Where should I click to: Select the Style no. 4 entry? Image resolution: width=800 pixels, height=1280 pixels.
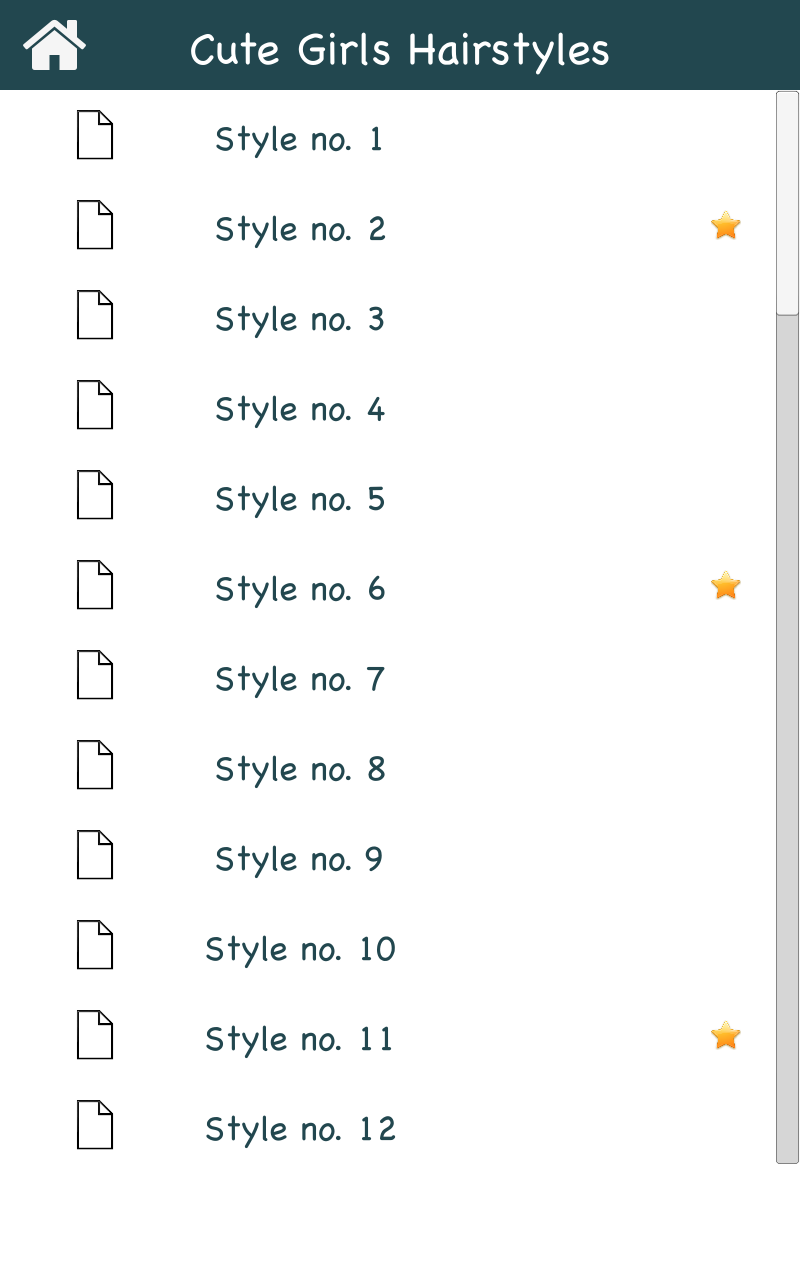click(x=300, y=409)
